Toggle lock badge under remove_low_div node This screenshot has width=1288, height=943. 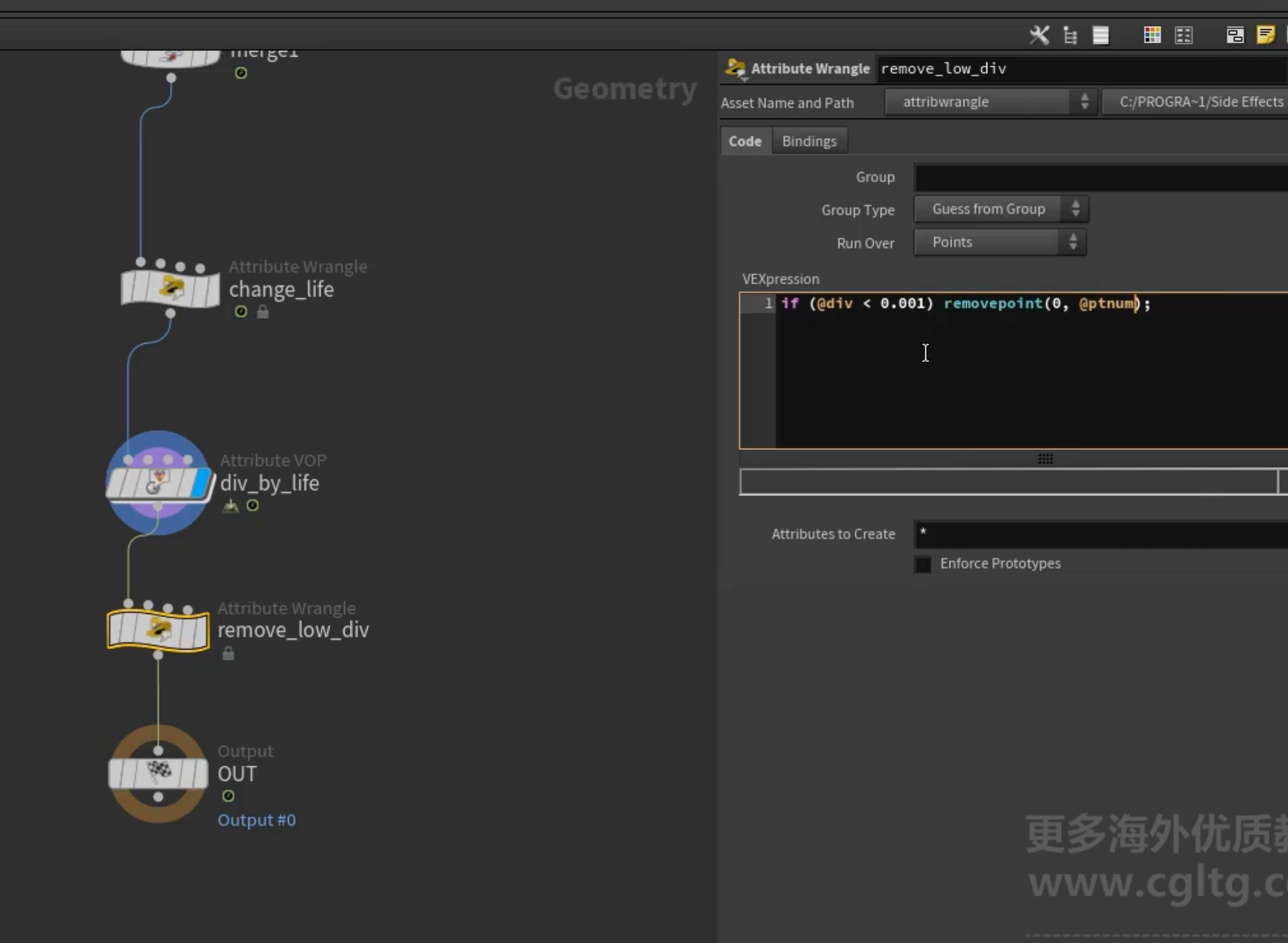point(228,653)
